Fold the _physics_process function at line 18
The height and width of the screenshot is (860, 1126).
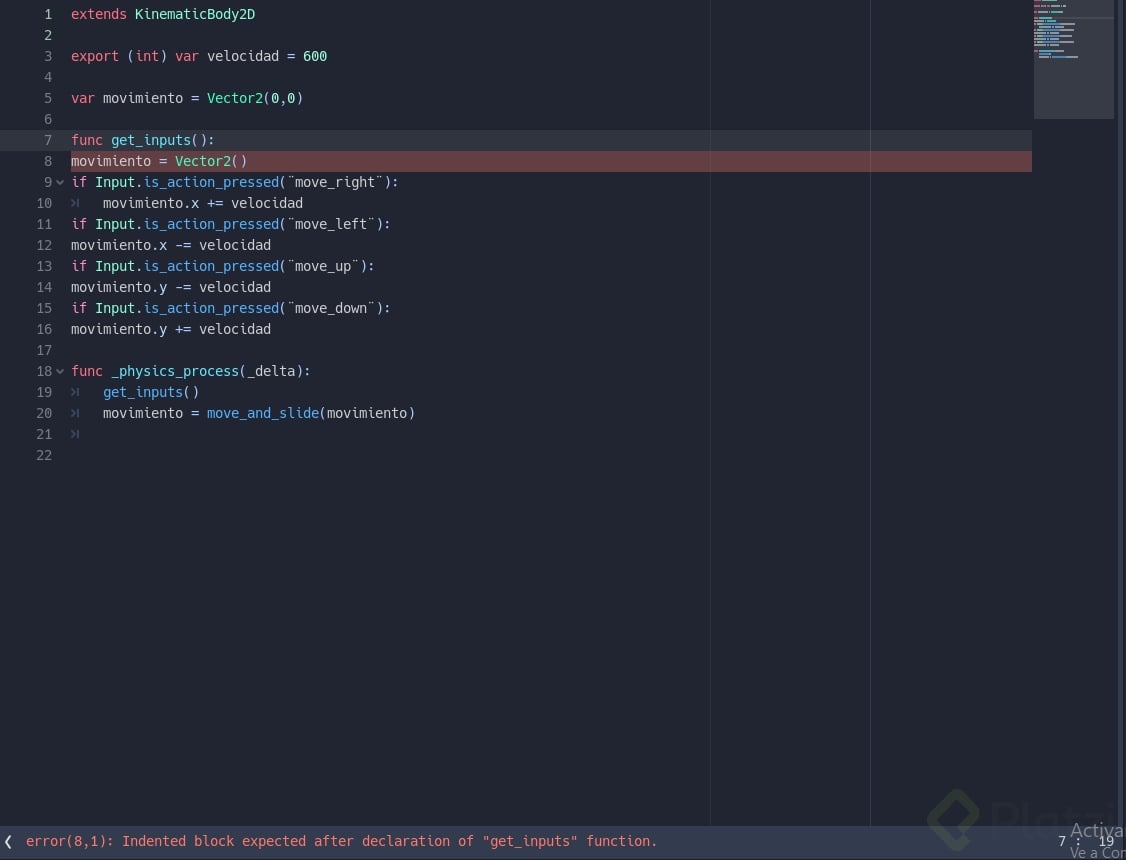[x=60, y=371]
